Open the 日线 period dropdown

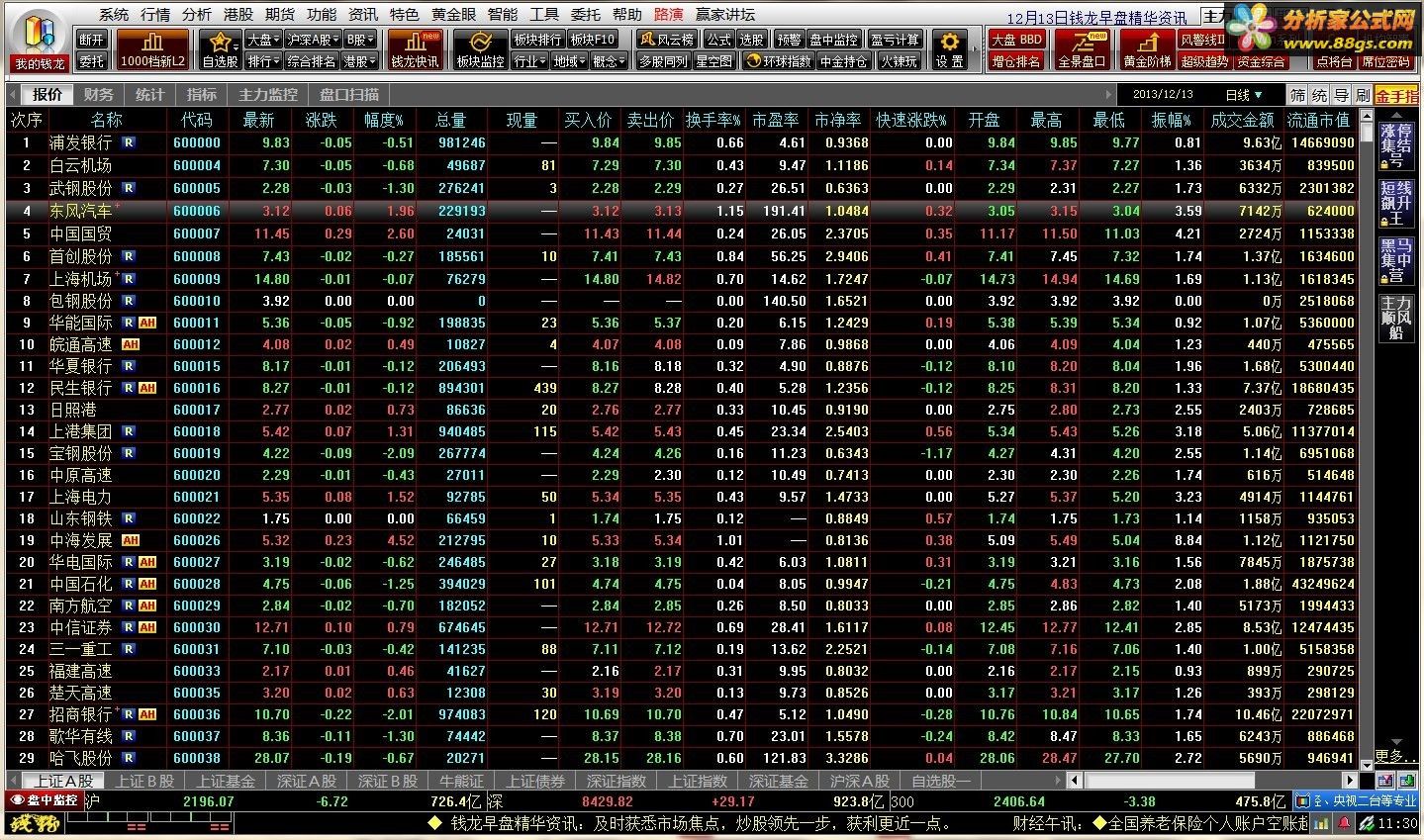(x=1243, y=95)
